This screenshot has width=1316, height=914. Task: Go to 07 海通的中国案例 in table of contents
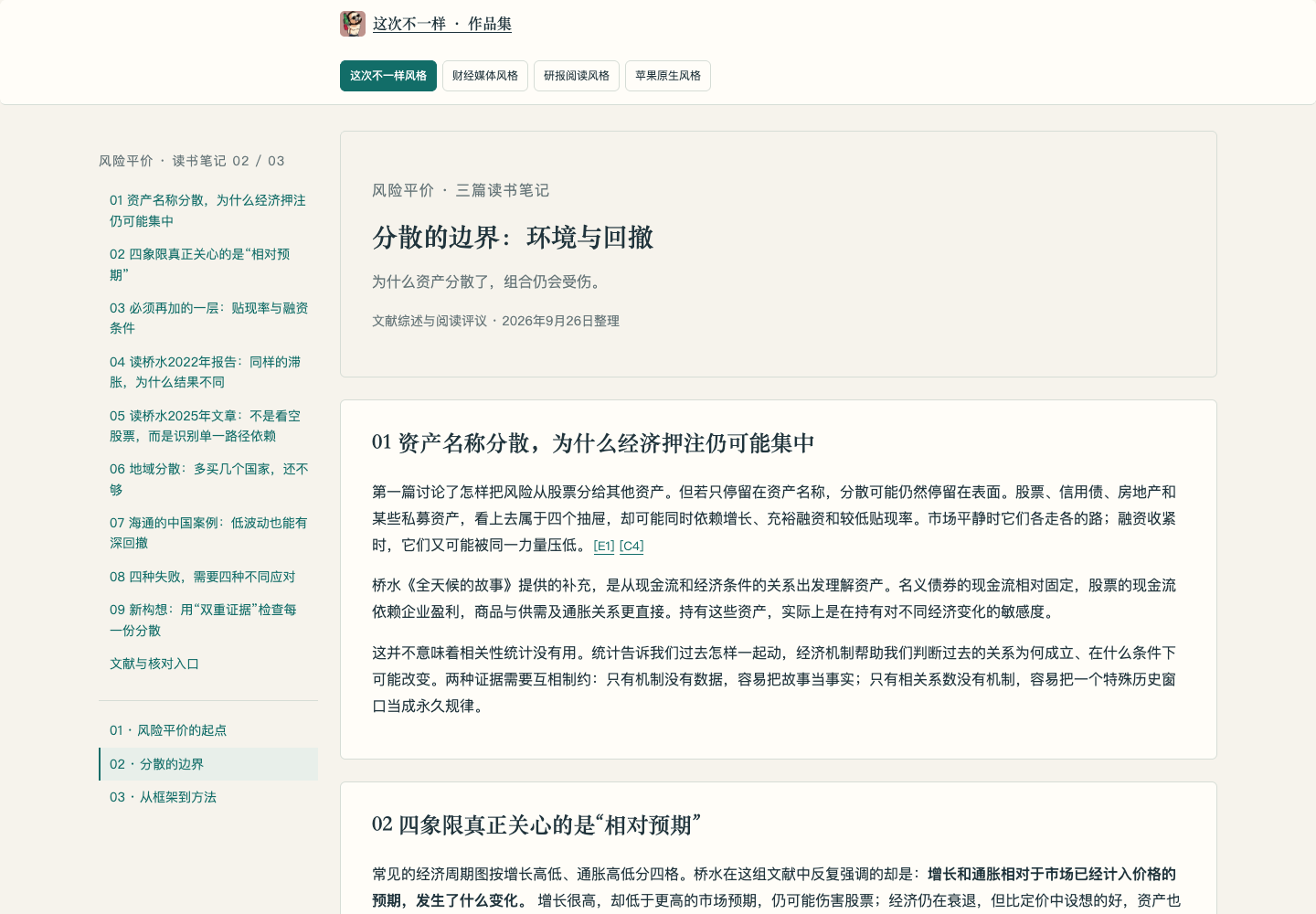208,533
